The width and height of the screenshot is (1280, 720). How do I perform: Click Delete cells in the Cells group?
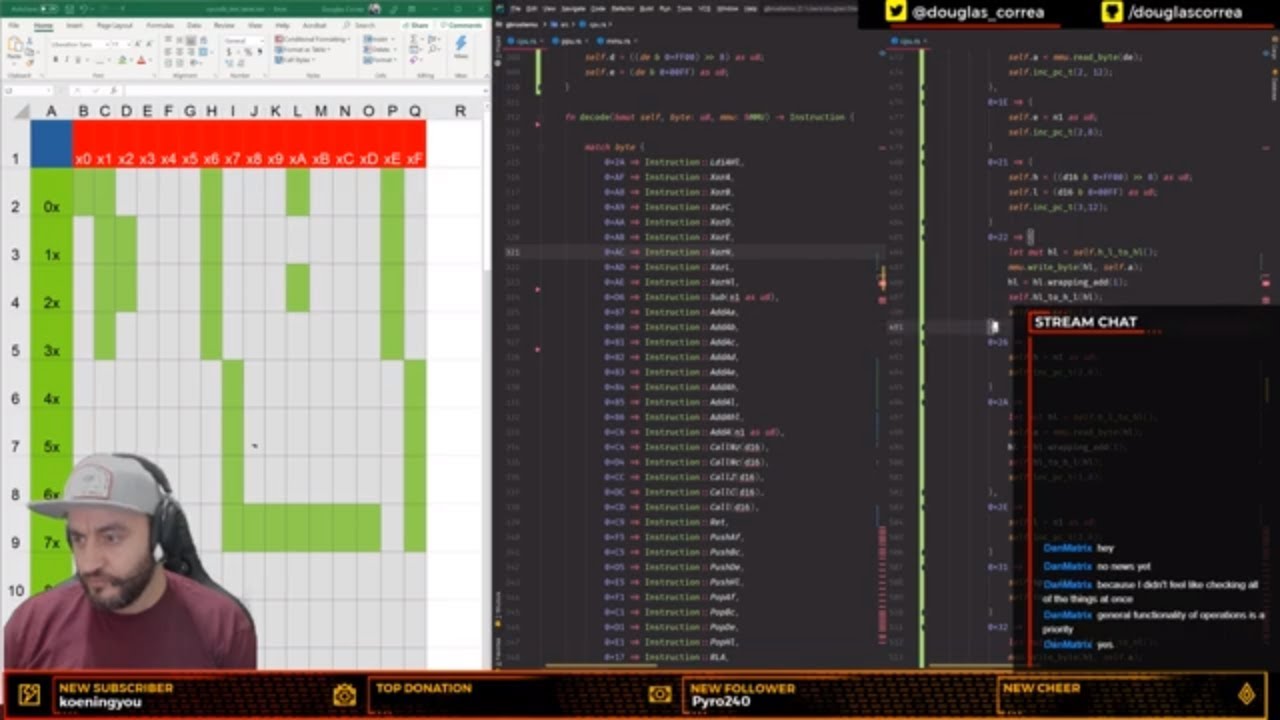(380, 49)
